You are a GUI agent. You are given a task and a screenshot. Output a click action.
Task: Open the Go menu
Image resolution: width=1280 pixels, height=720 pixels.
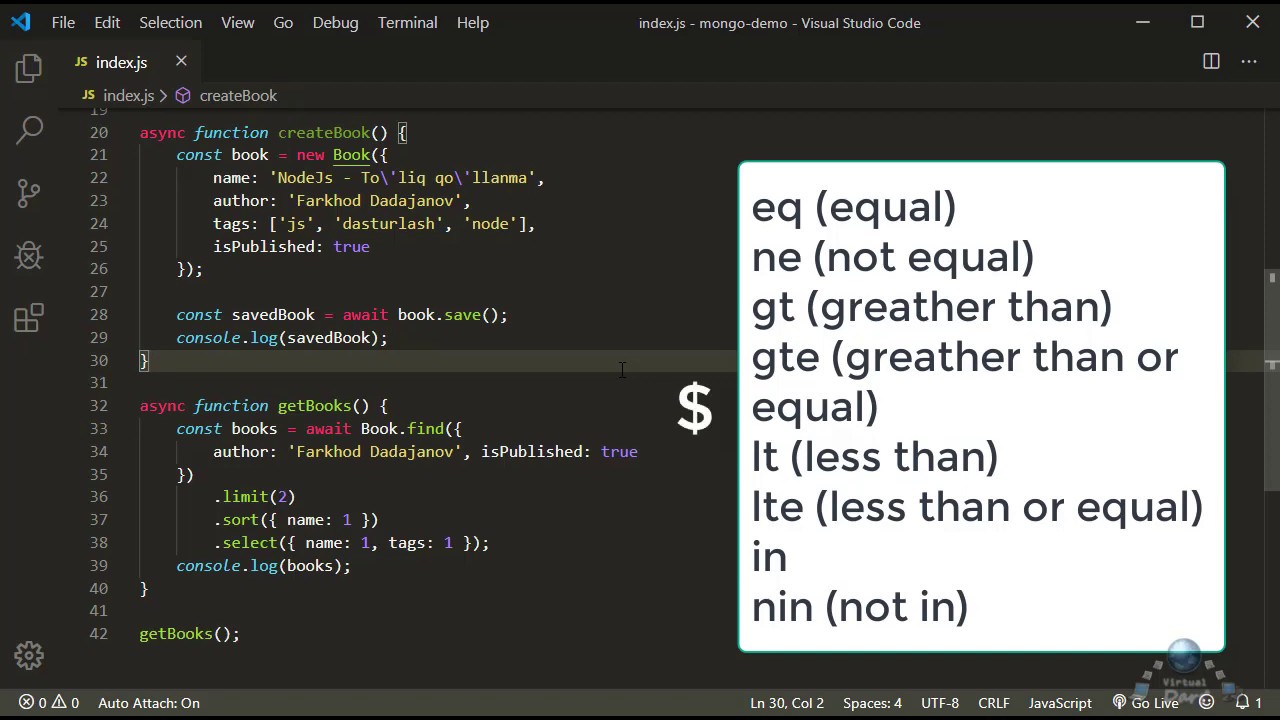click(283, 22)
